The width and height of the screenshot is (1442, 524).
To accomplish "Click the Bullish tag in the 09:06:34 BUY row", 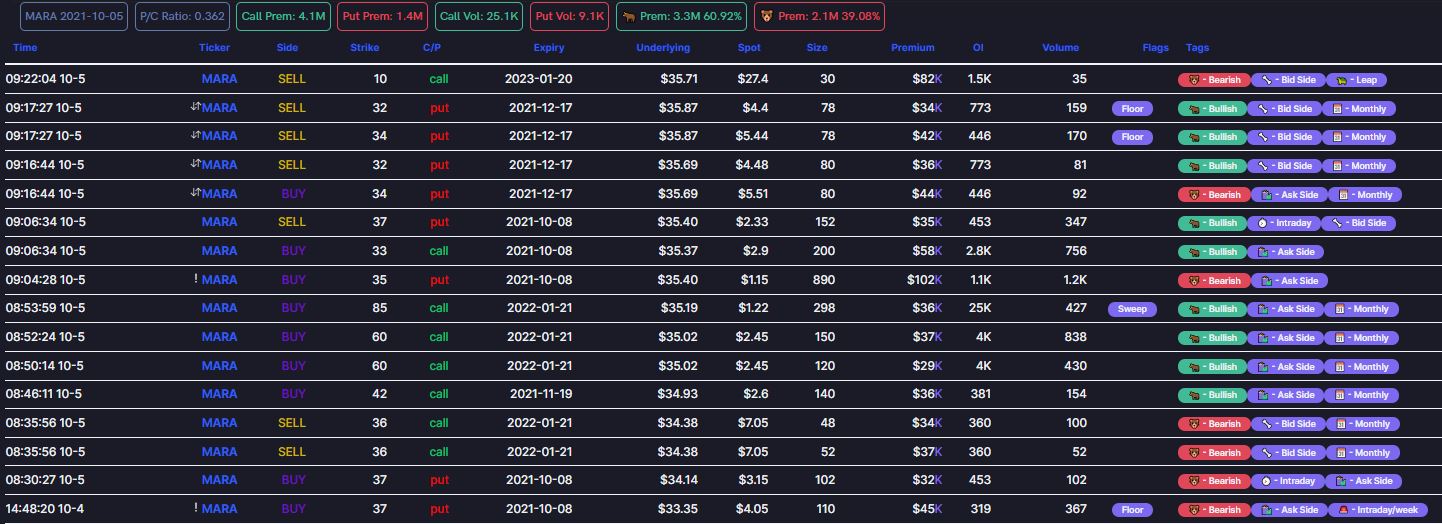I will point(1213,252).
